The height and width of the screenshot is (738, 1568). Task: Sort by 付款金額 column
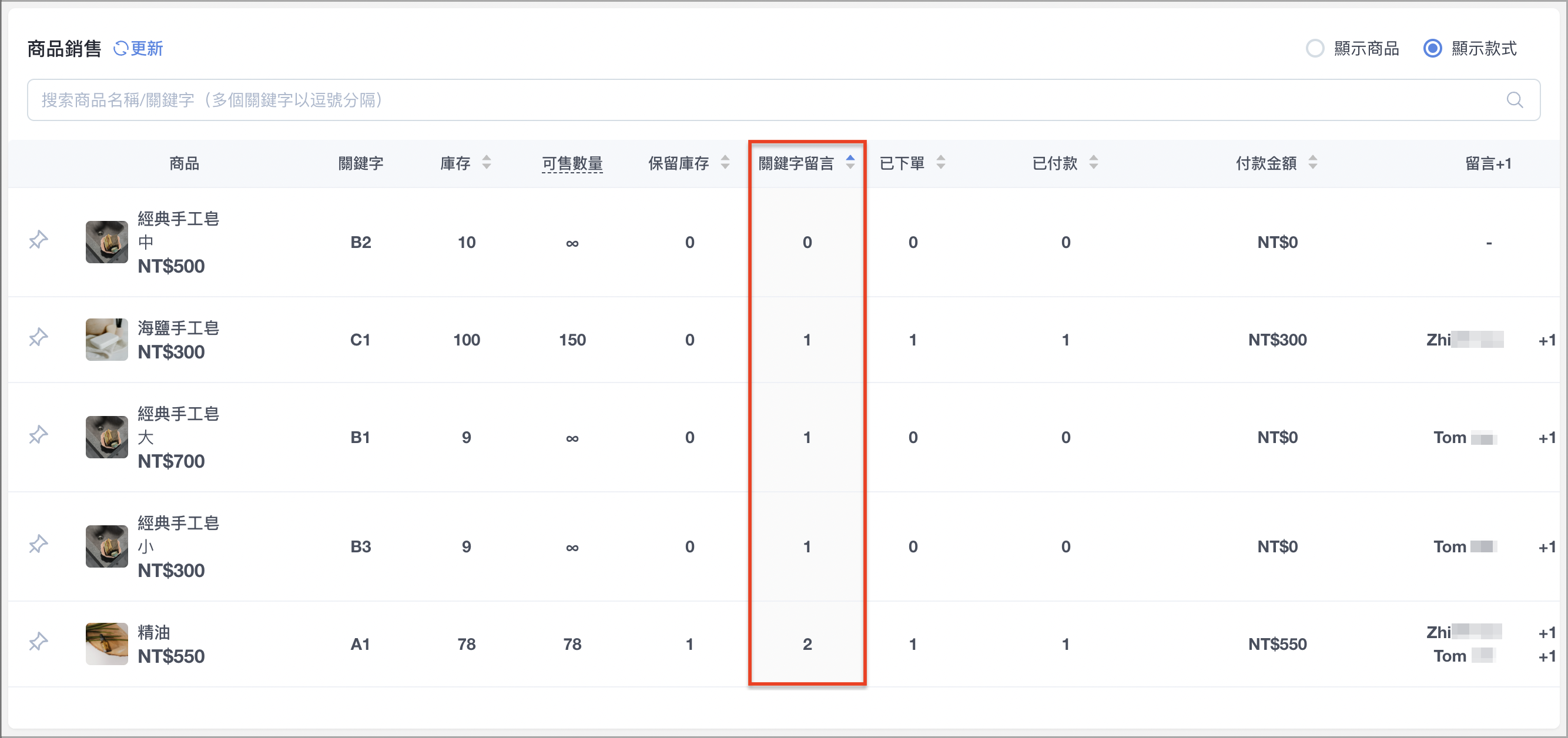point(1312,162)
